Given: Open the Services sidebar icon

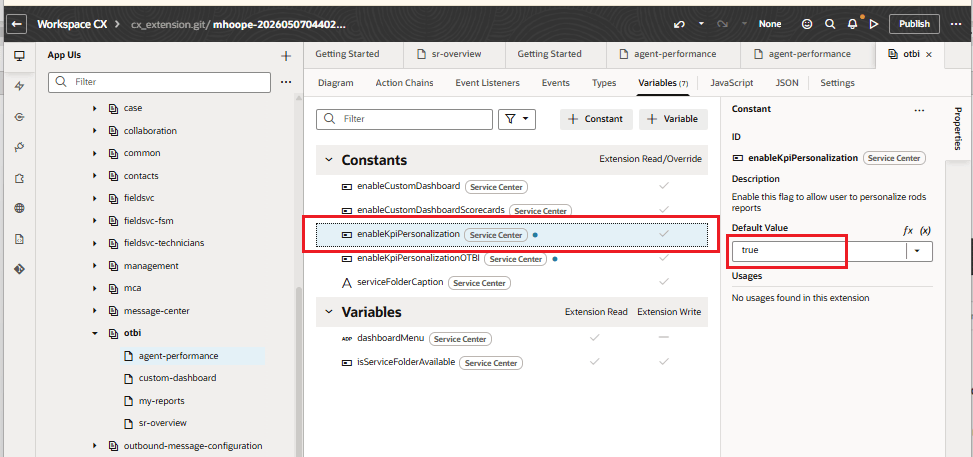Looking at the screenshot, I should [19, 117].
